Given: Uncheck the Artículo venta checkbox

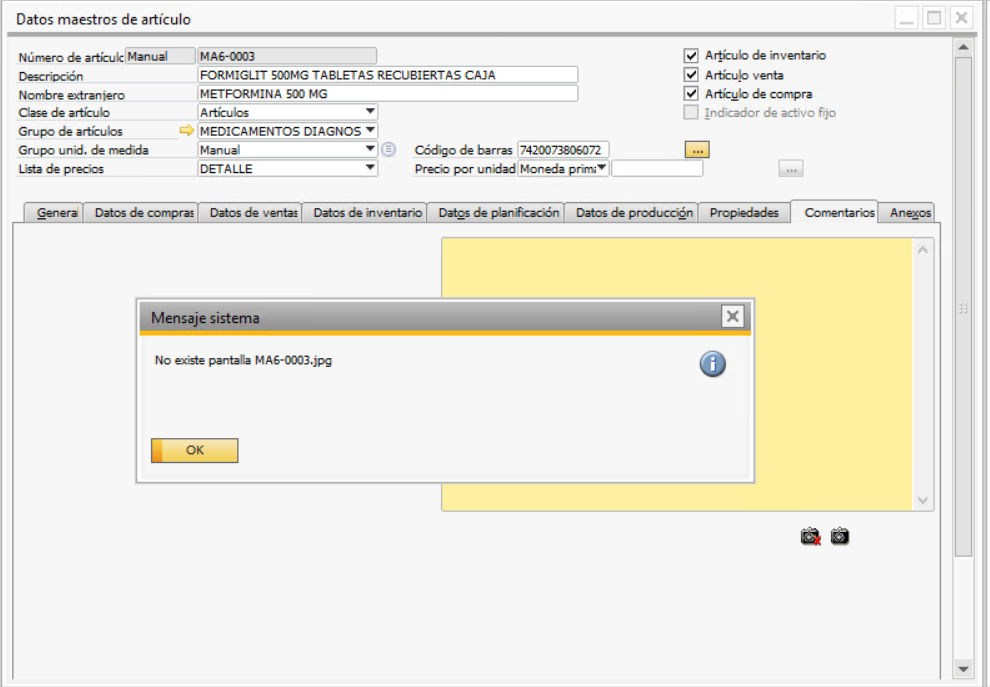Looking at the screenshot, I should click(691, 75).
